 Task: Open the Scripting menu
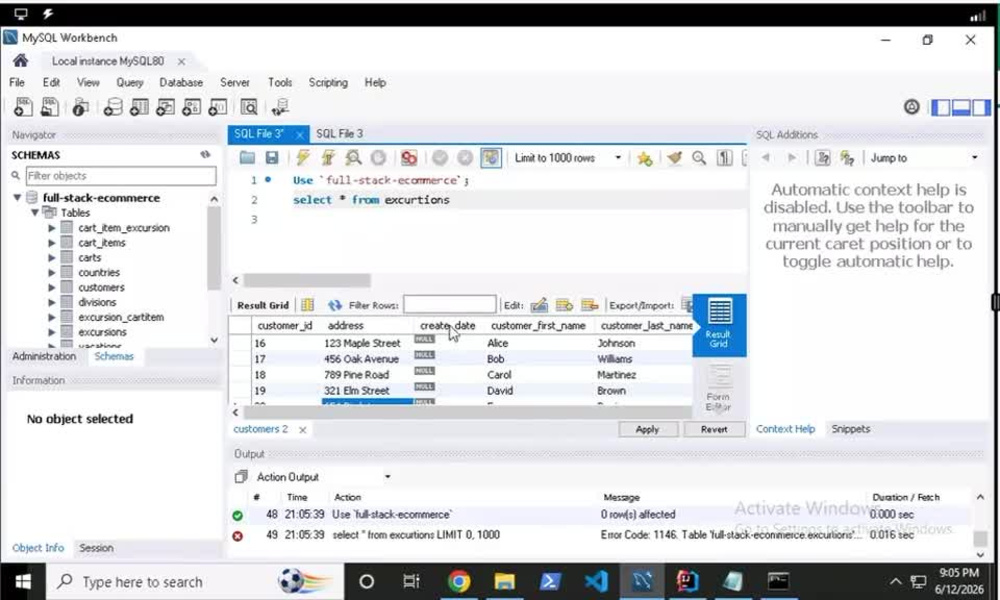point(328,82)
